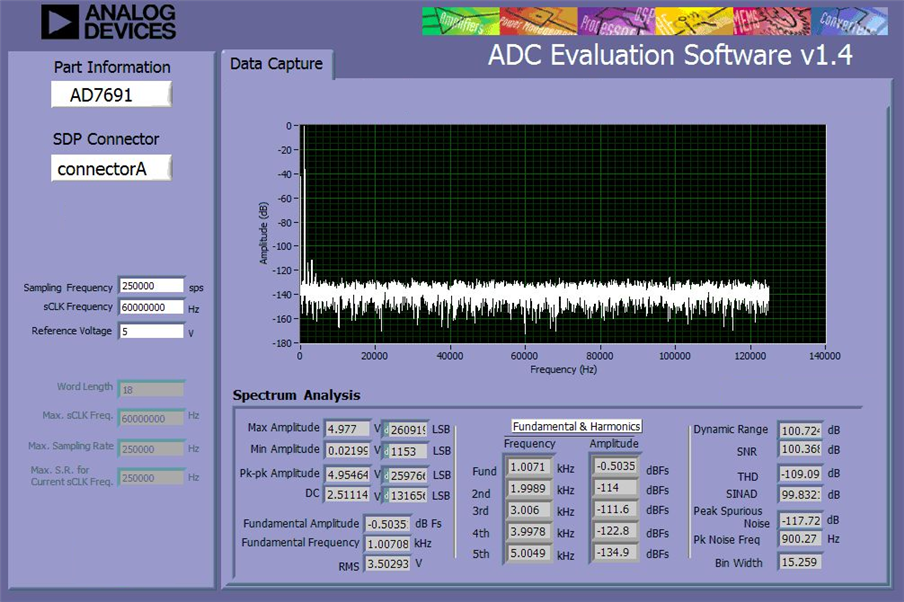This screenshot has width=904, height=602.
Task: Select the Fundamental & Harmonics selector
Action: tap(577, 426)
